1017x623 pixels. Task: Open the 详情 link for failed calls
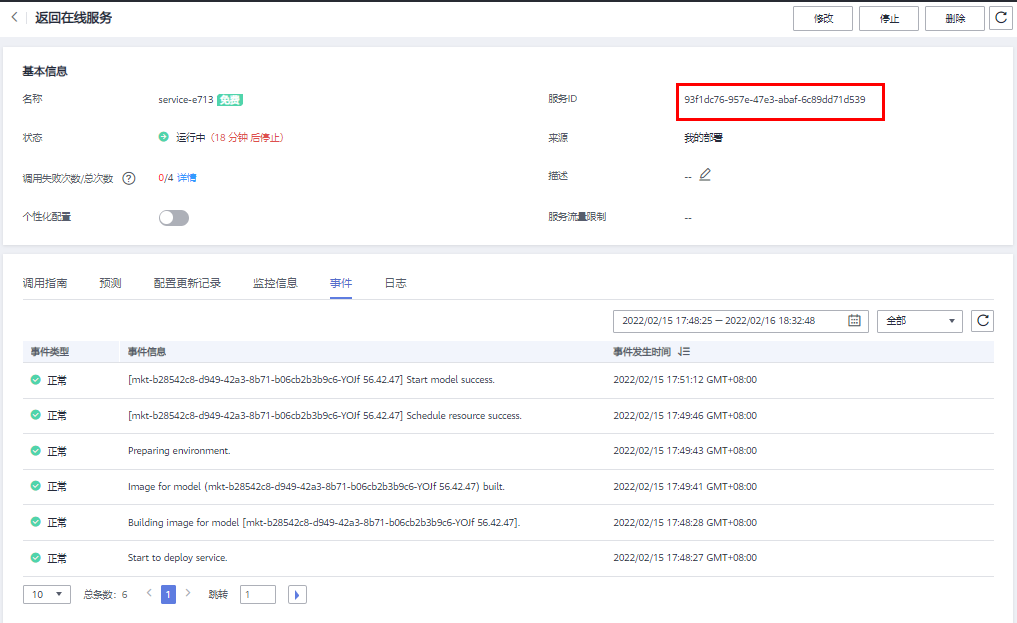(x=187, y=178)
